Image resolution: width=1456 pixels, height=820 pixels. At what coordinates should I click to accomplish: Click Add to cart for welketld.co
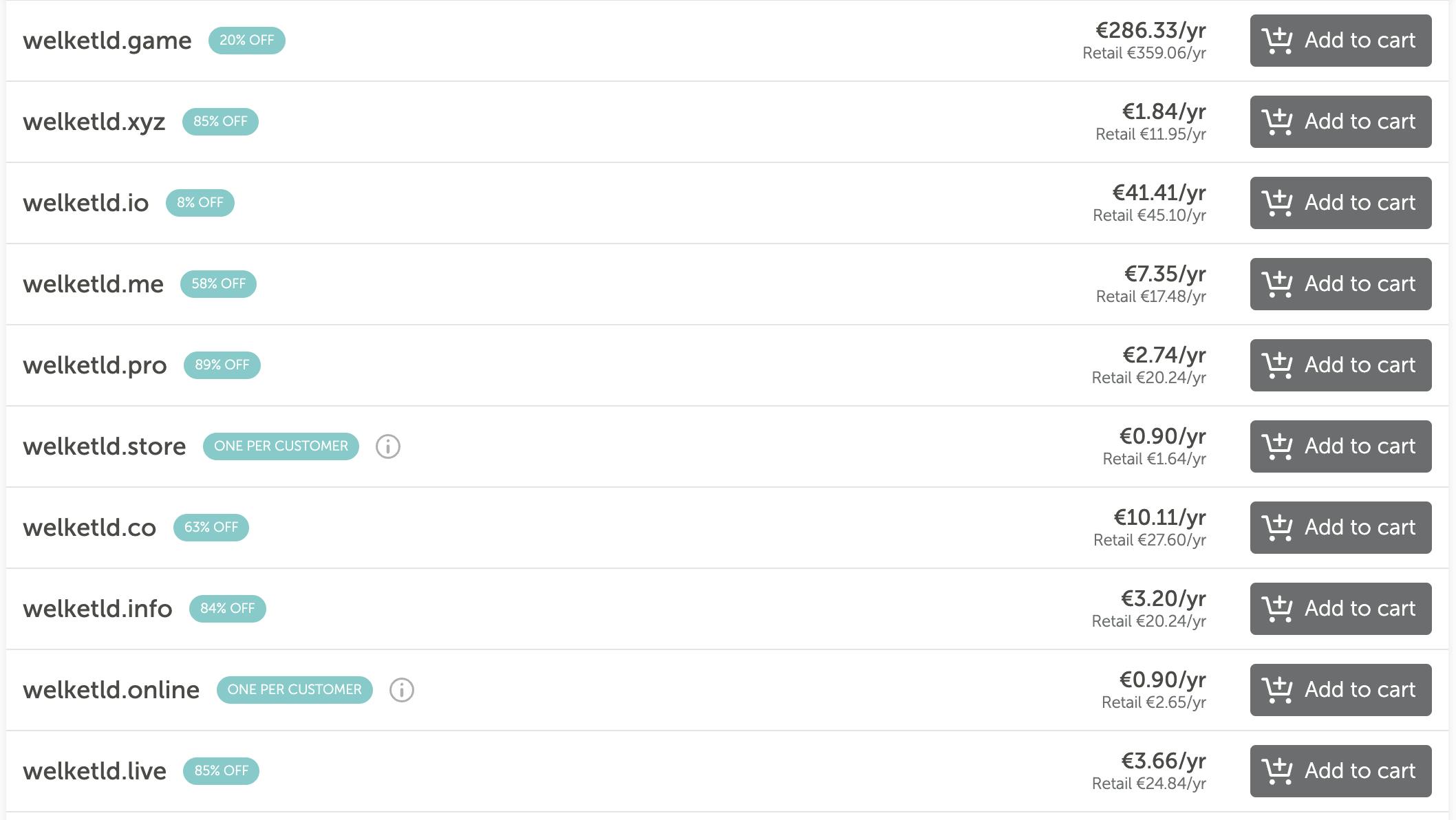pos(1340,528)
